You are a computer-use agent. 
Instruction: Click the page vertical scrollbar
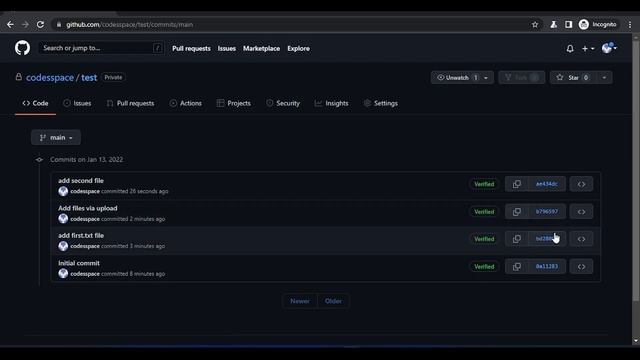(636, 171)
